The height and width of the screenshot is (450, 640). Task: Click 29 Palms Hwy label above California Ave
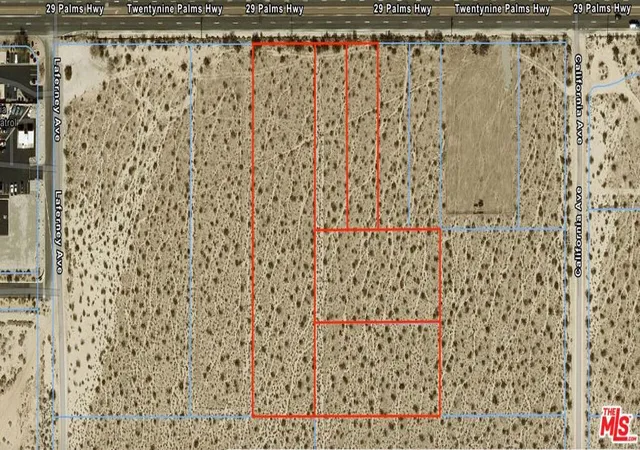click(x=602, y=8)
